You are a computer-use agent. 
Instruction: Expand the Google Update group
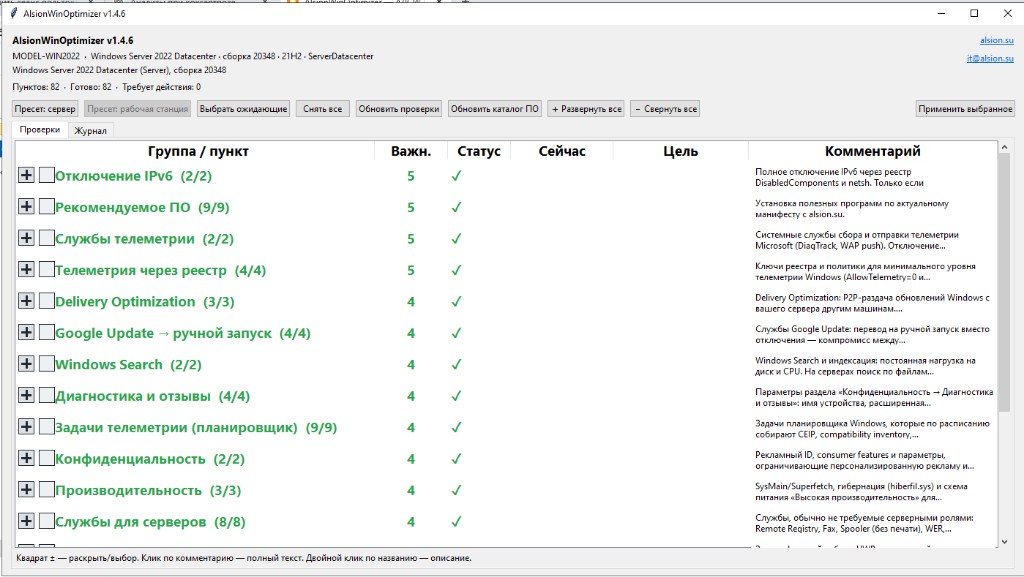[x=26, y=332]
